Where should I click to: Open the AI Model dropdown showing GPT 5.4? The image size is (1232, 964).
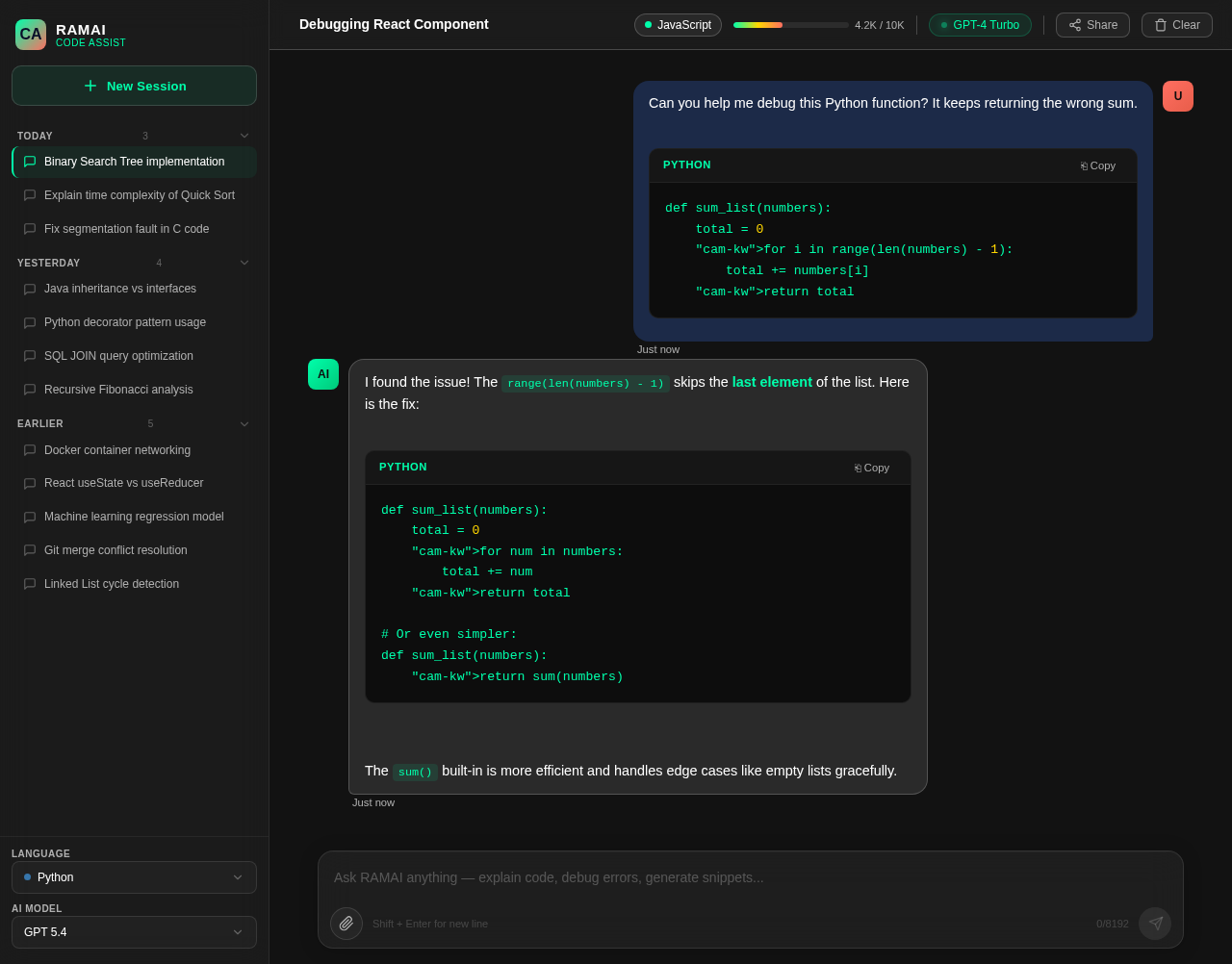click(x=134, y=932)
